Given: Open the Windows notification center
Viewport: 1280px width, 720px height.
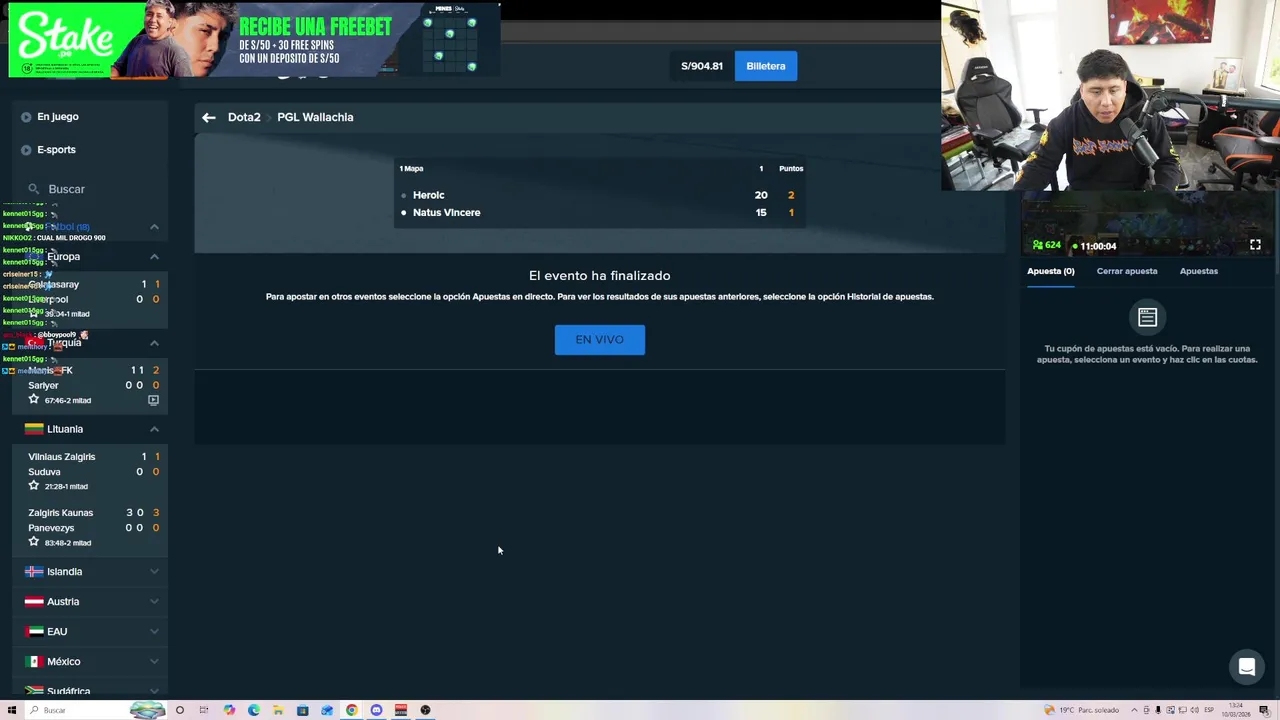Looking at the screenshot, I should [1264, 710].
